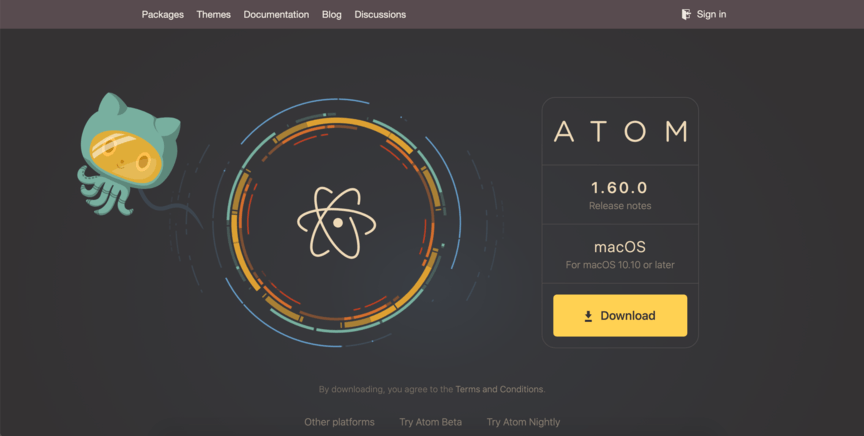Click the Octocat astronaut mascot
The height and width of the screenshot is (436, 864).
(x=129, y=153)
